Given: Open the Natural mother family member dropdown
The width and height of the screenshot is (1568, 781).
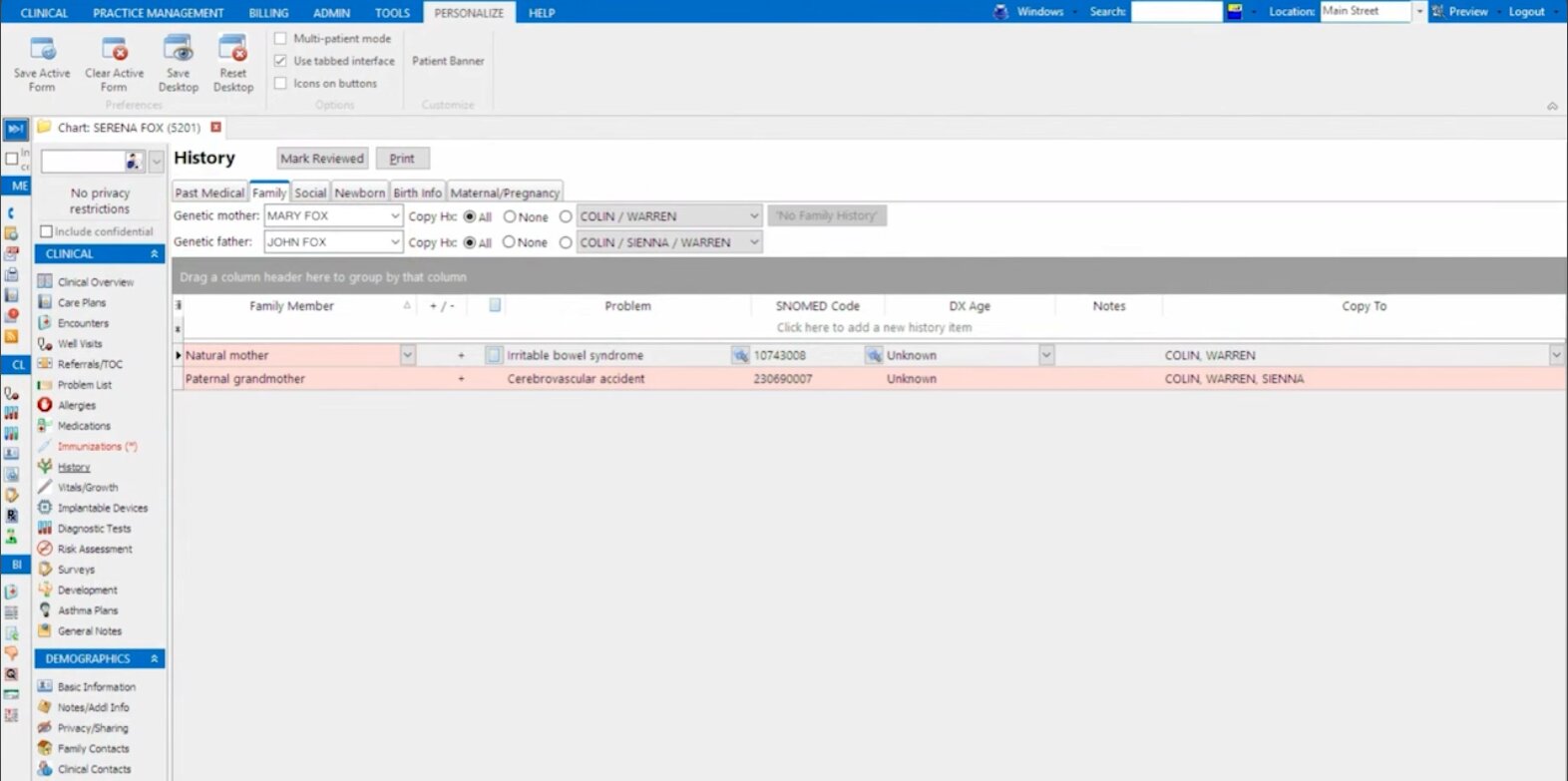Looking at the screenshot, I should [407, 355].
